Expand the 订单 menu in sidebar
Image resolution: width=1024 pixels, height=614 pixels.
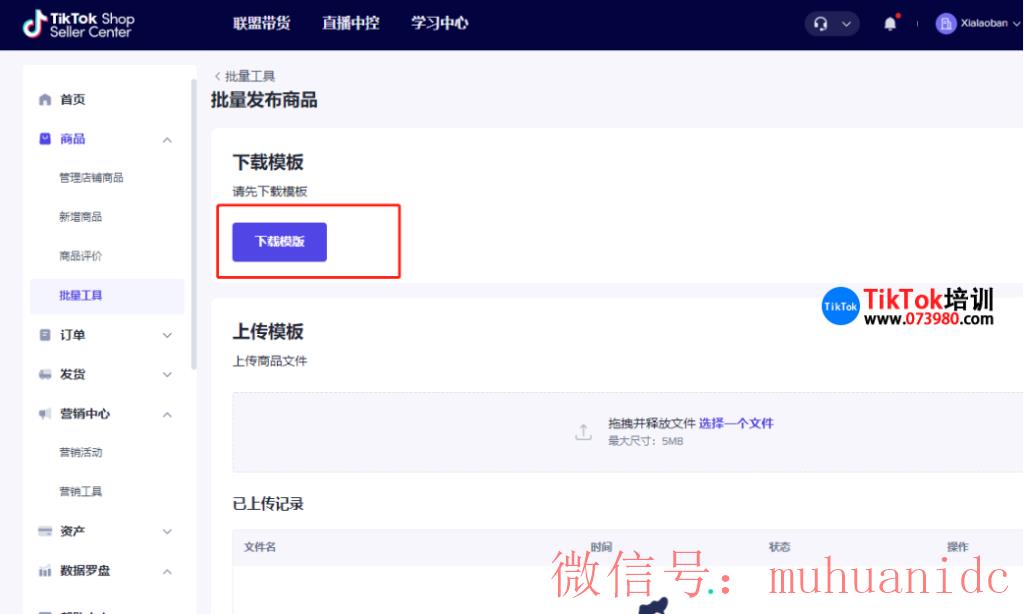click(x=167, y=335)
